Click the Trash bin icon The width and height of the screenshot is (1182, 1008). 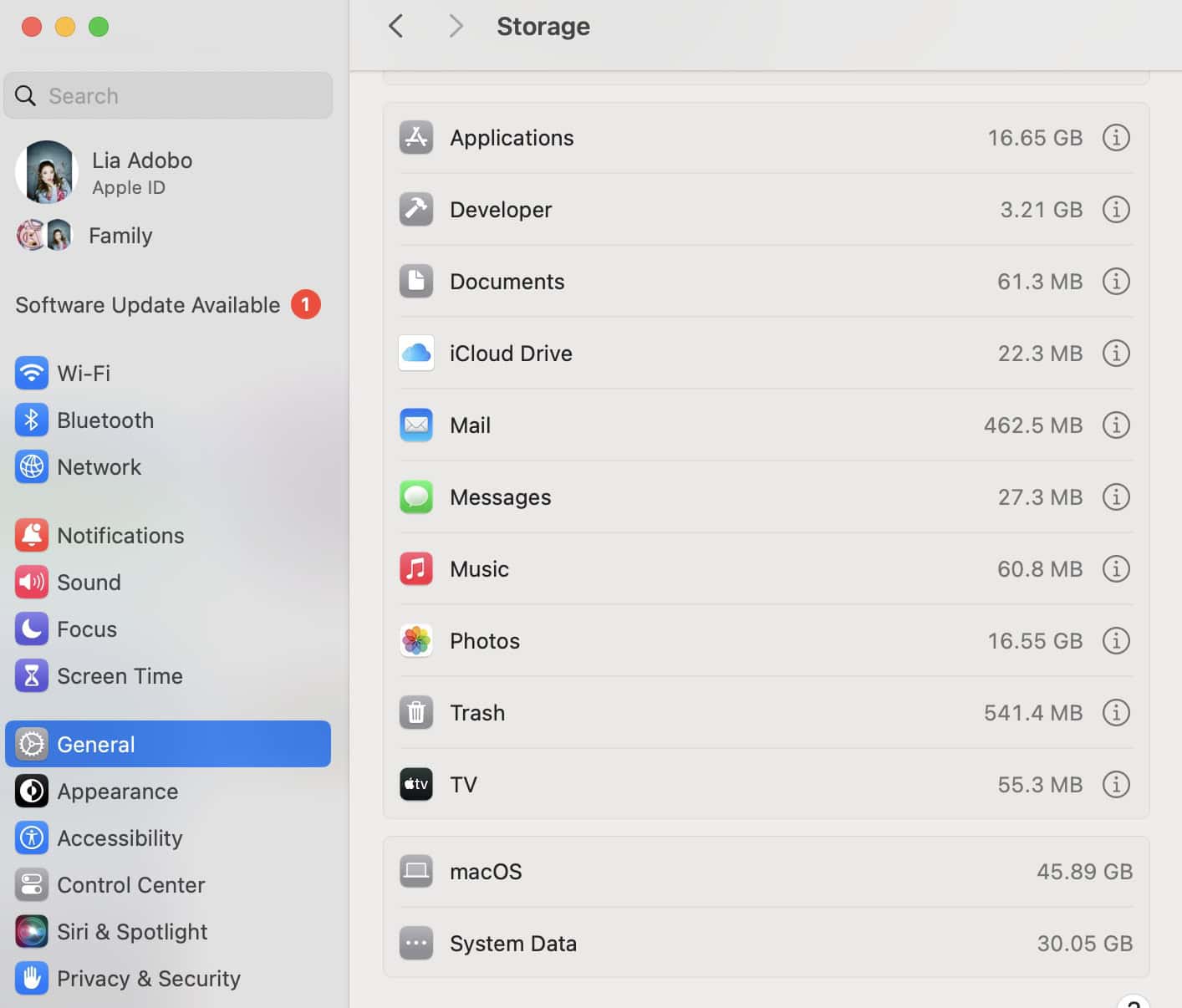tap(416, 713)
